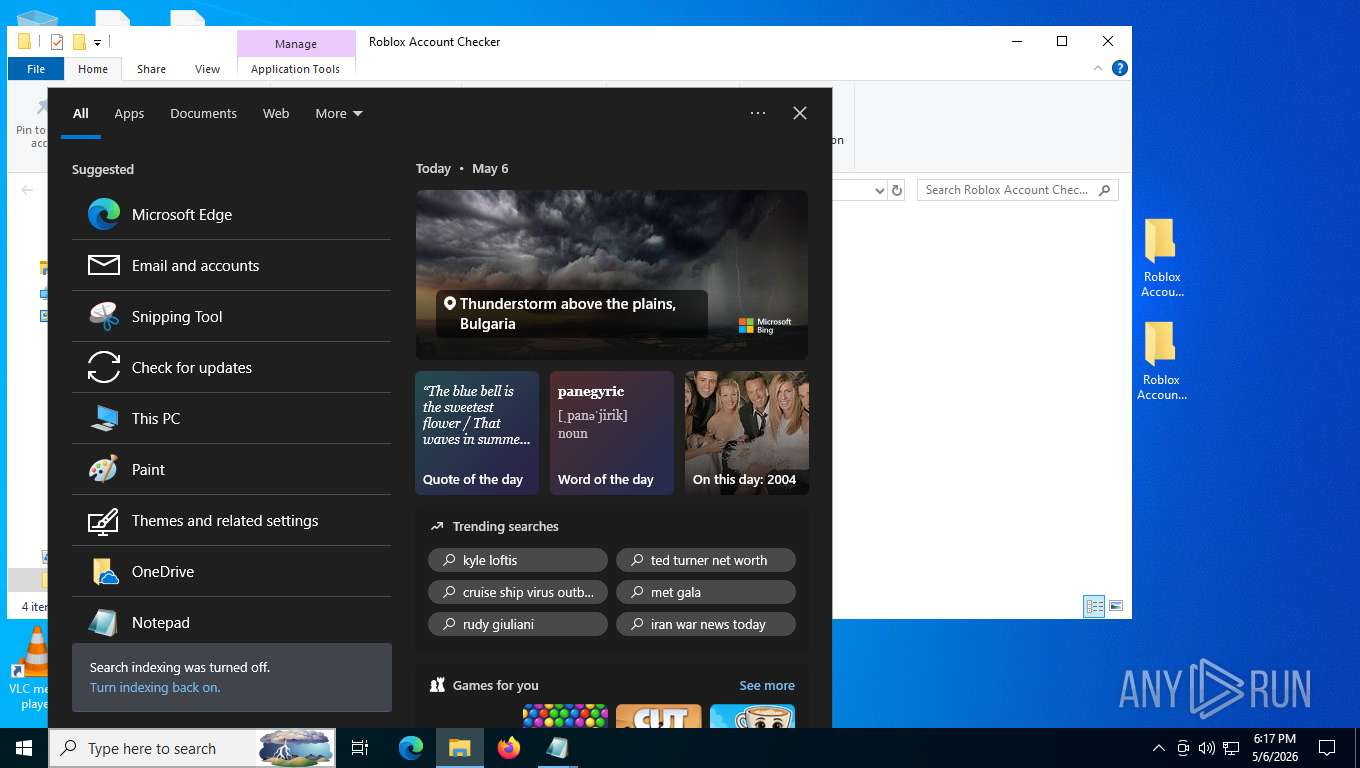The image size is (1360, 768).
Task: Open the bubble shooter game thumbnail
Action: [565, 716]
